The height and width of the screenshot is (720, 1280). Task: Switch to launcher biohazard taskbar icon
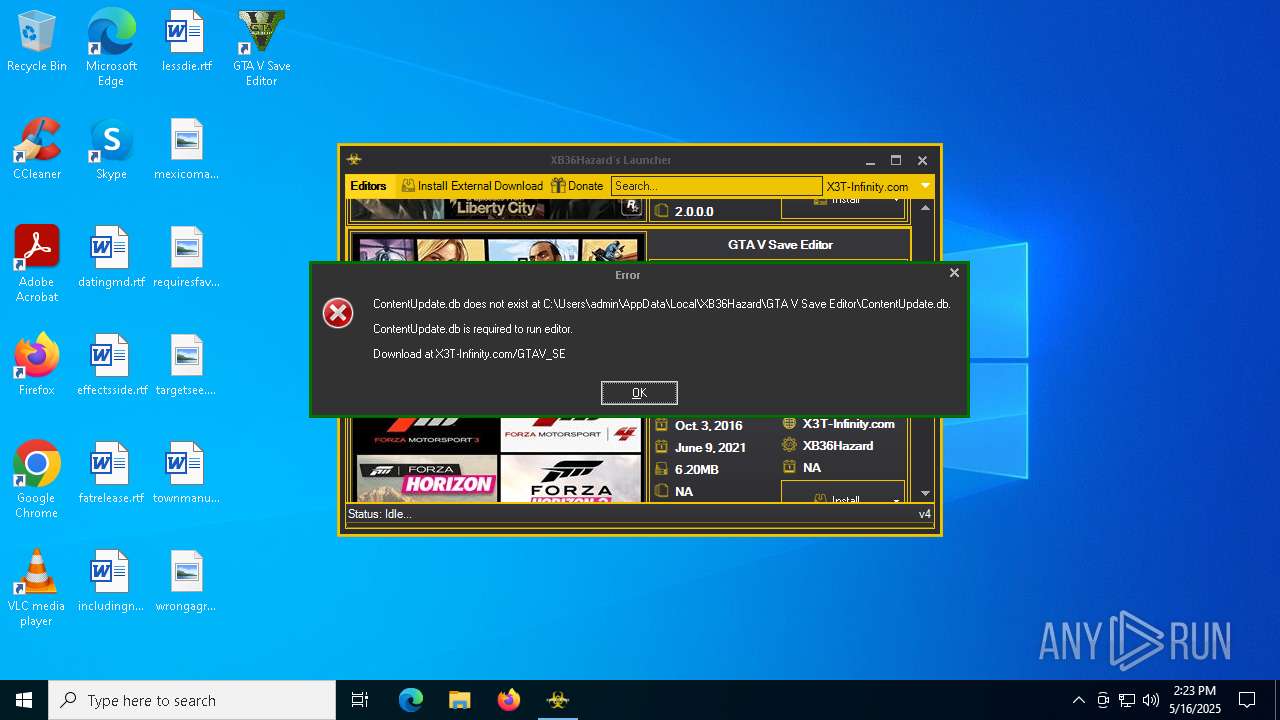click(557, 700)
